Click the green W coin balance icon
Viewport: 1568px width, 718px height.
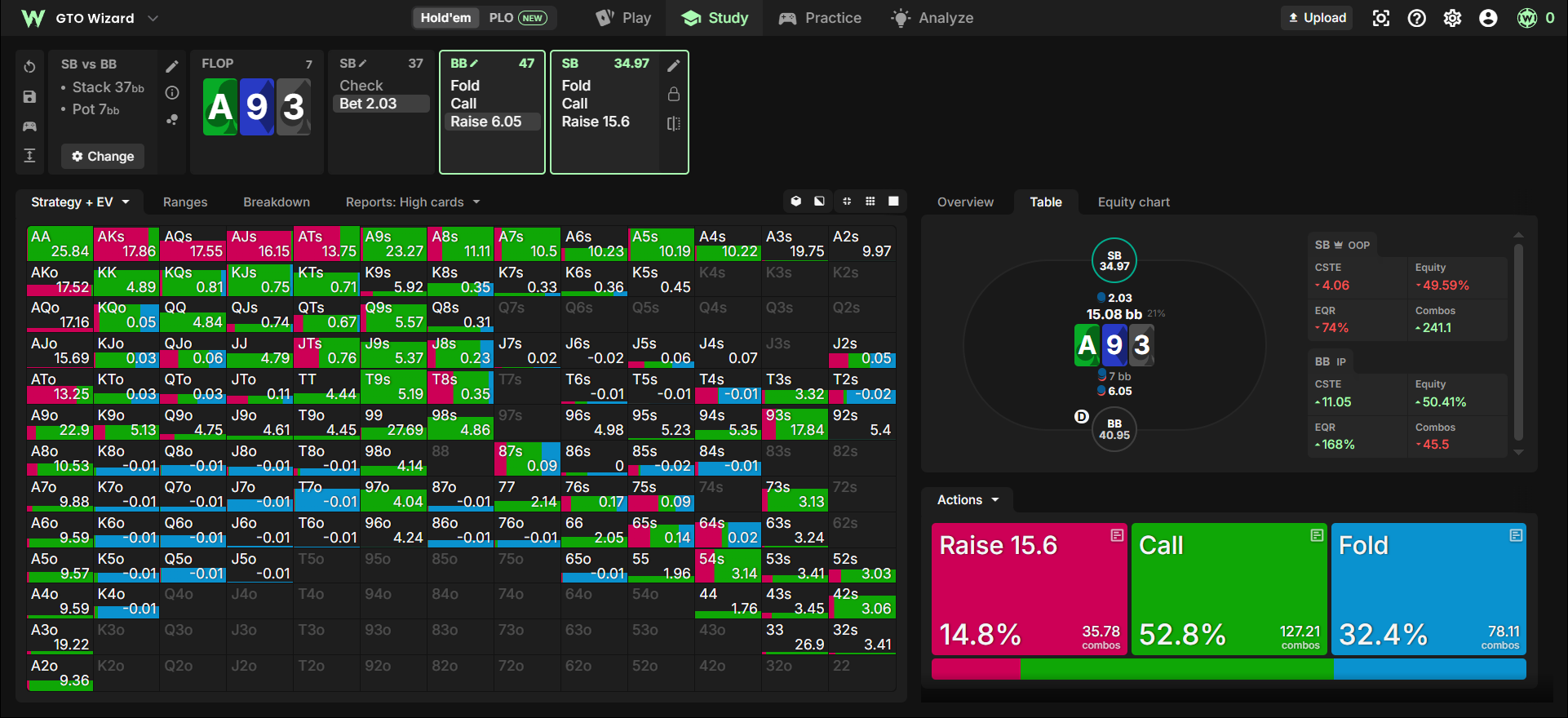click(1527, 18)
